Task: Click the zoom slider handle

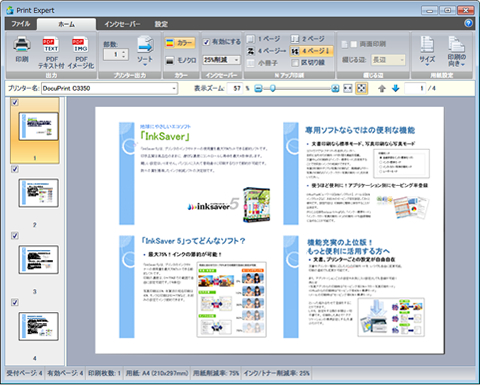Action: pyautogui.click(x=273, y=88)
